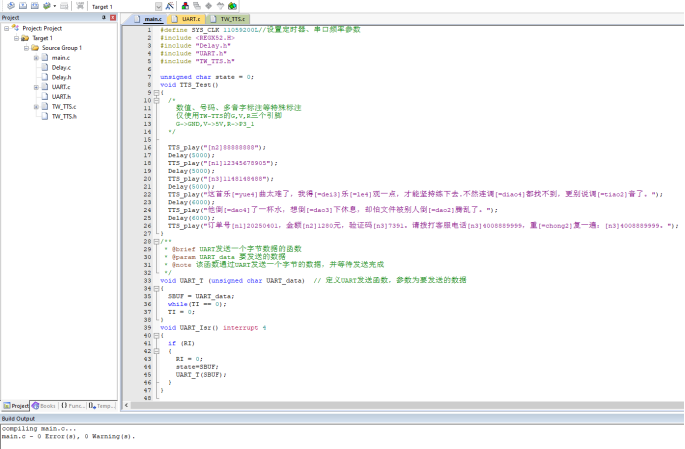Click the 'SBUF = UART_data;' code line
This screenshot has width=685, height=449.
coord(201,296)
